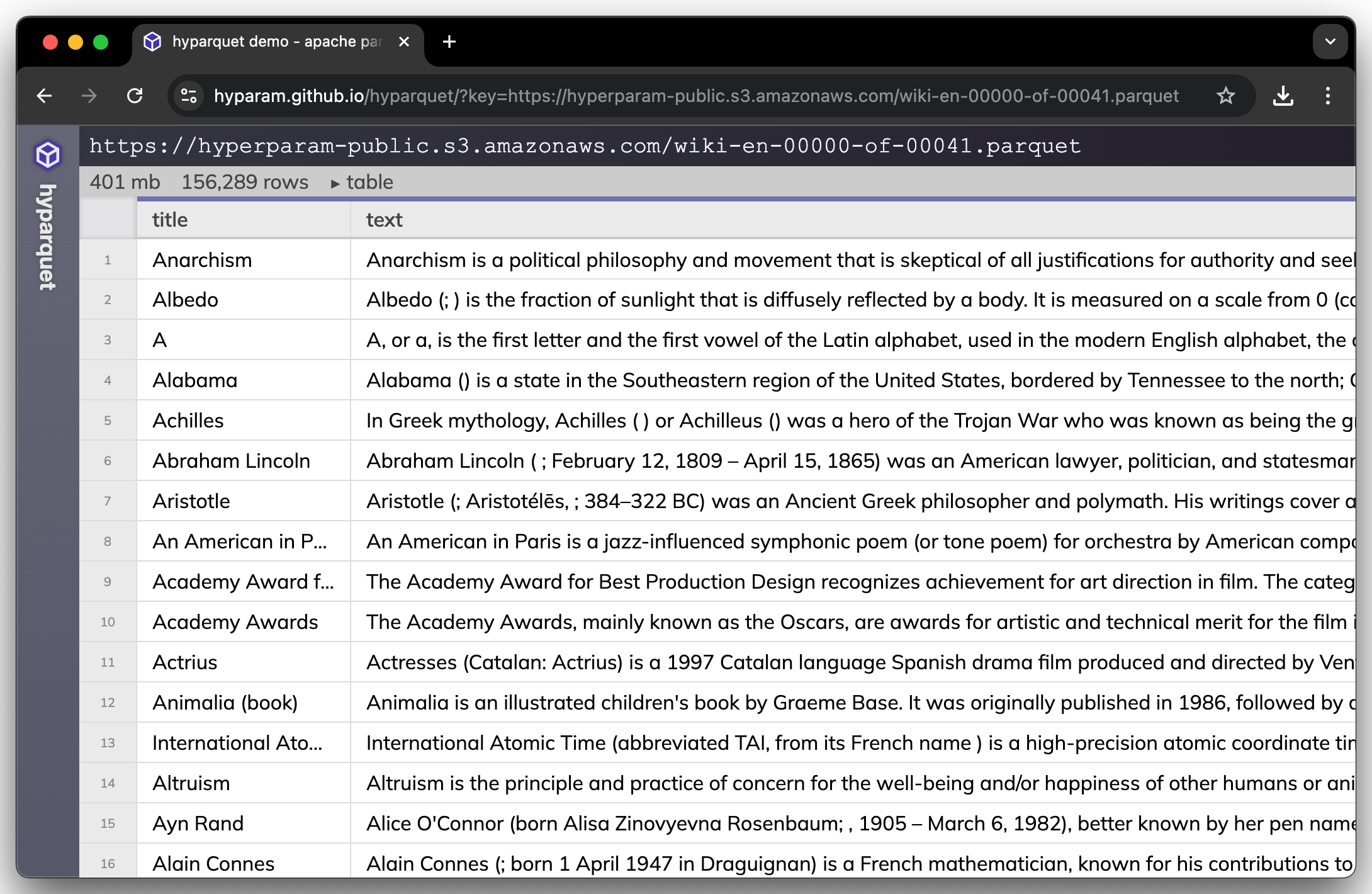1372x894 pixels.
Task: Click the text column header
Action: tap(384, 220)
